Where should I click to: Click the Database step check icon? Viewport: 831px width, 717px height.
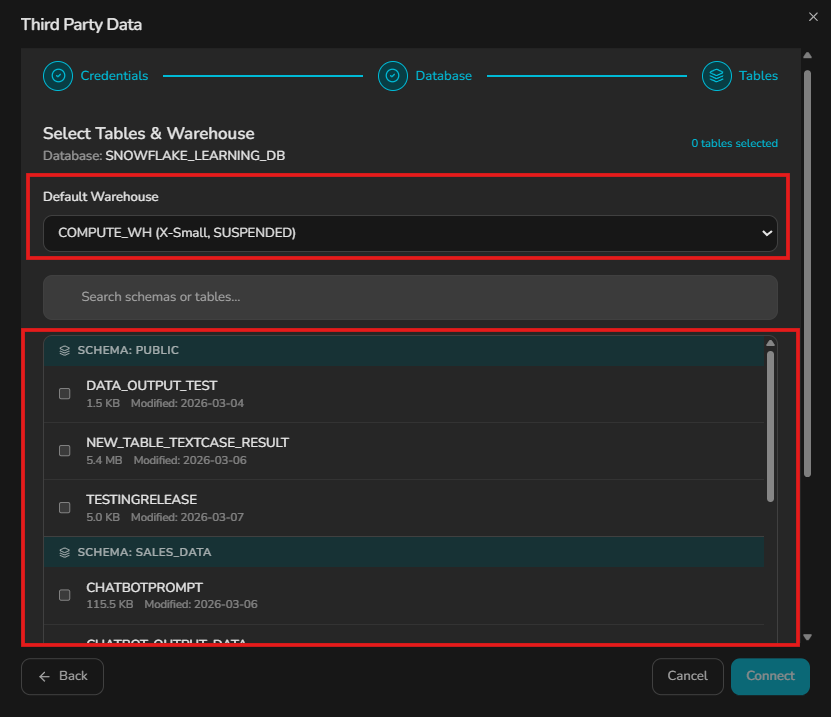(393, 76)
